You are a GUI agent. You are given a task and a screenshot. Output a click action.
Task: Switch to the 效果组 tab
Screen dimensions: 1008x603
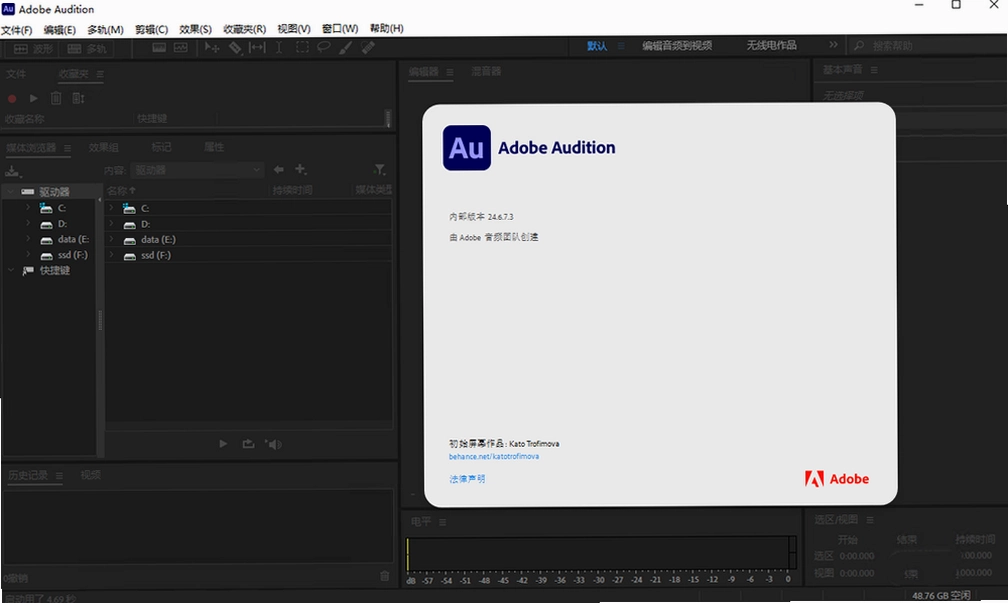(x=104, y=147)
